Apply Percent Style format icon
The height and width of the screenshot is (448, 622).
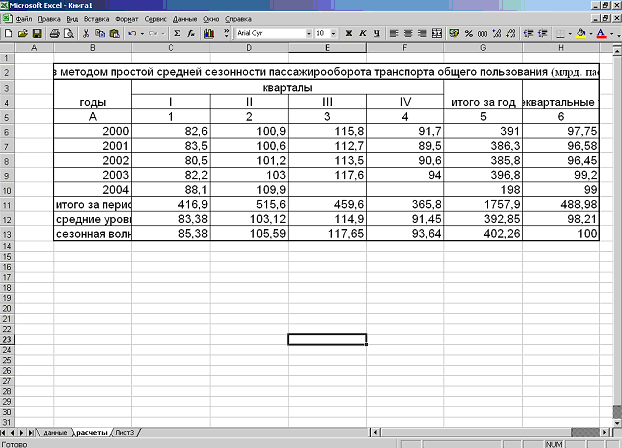[469, 33]
